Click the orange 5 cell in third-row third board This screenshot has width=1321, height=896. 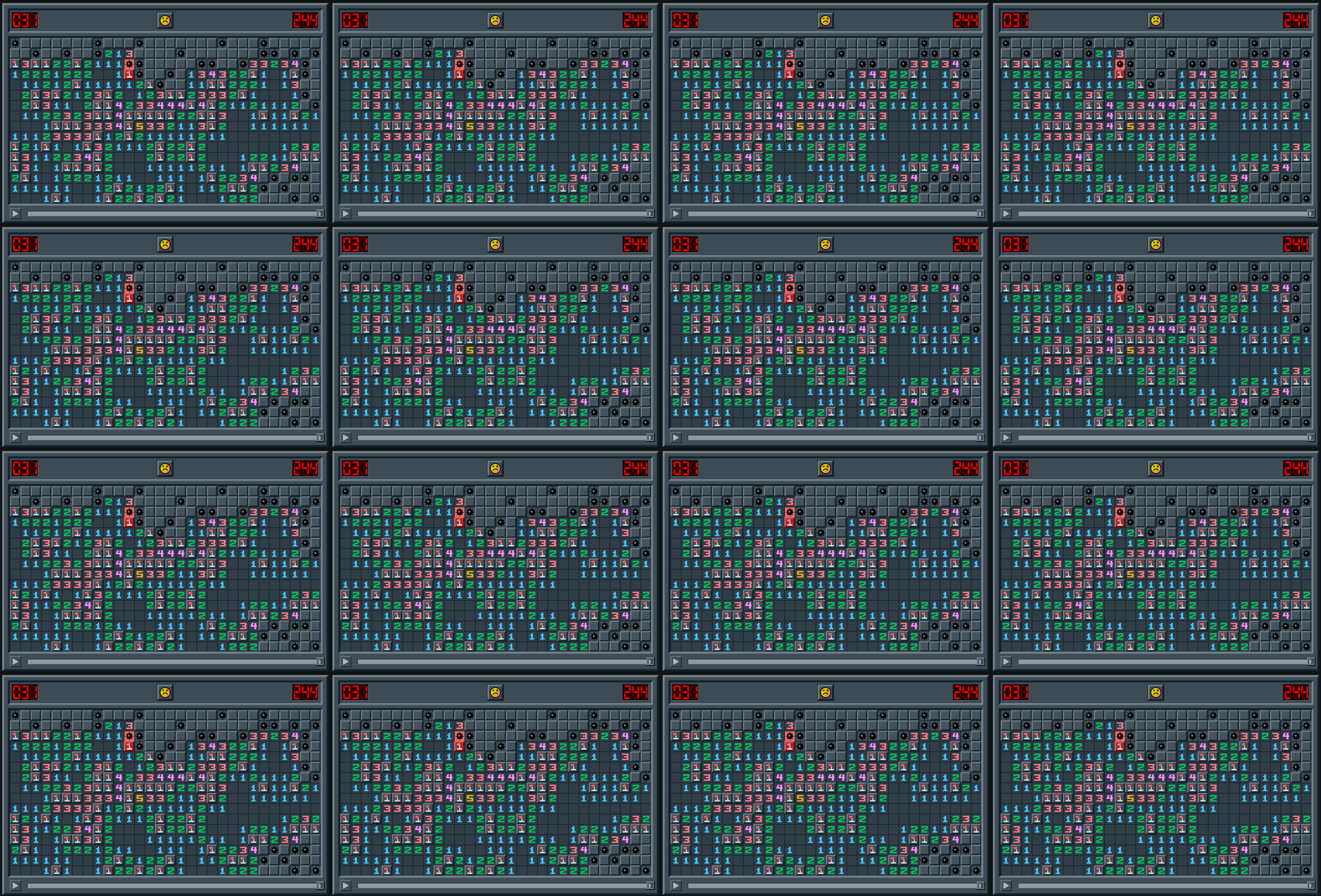coord(800,574)
